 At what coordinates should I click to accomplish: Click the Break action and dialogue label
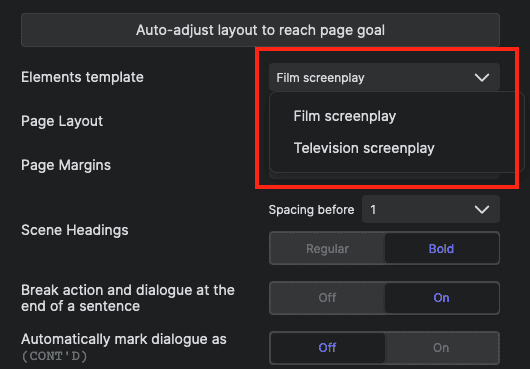pyautogui.click(x=128, y=298)
